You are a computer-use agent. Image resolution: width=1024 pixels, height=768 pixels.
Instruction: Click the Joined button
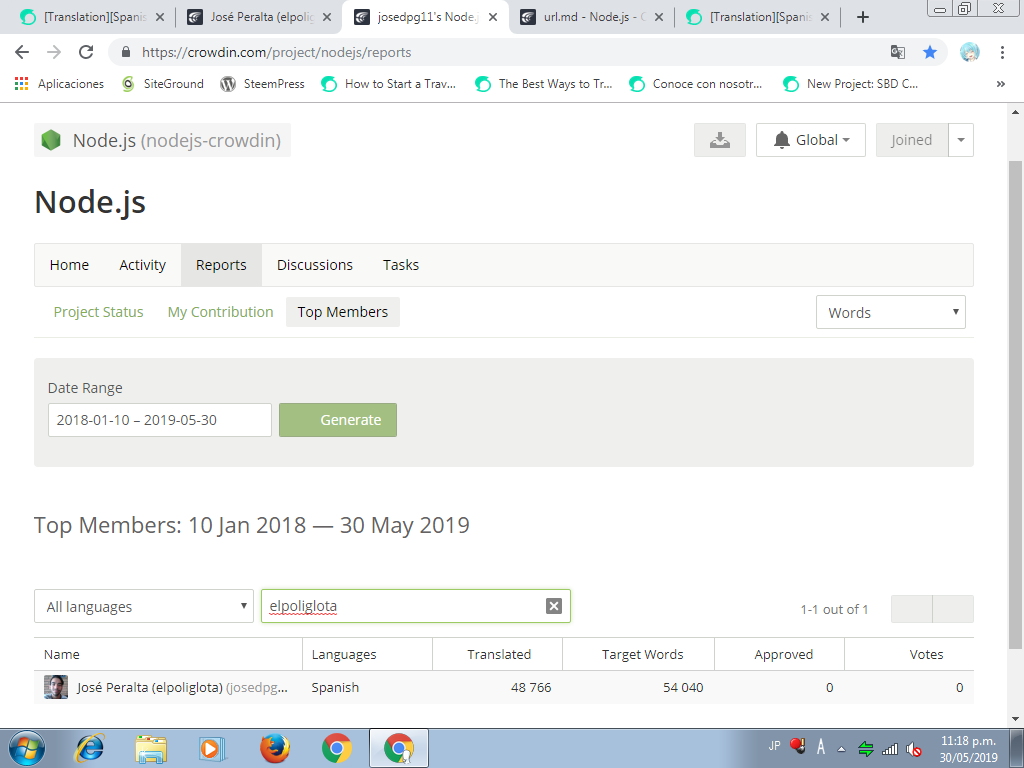tap(912, 140)
